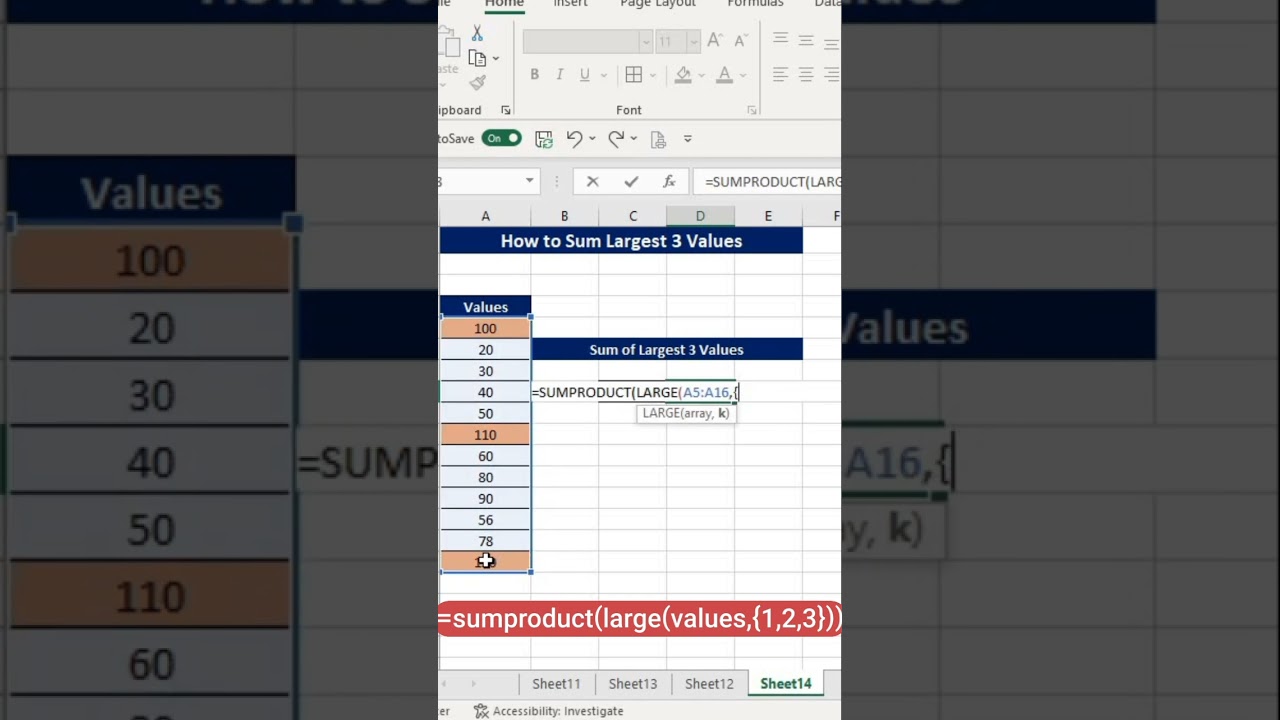Toggle Bold formatting
The image size is (1280, 720).
click(534, 75)
